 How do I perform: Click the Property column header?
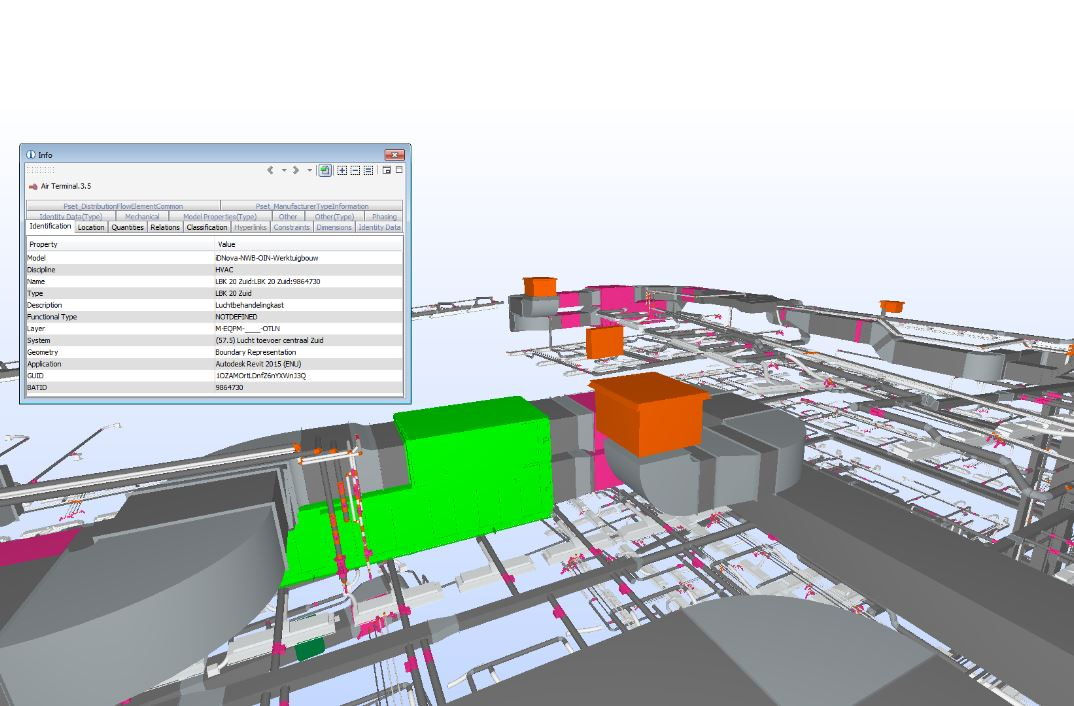[x=121, y=244]
